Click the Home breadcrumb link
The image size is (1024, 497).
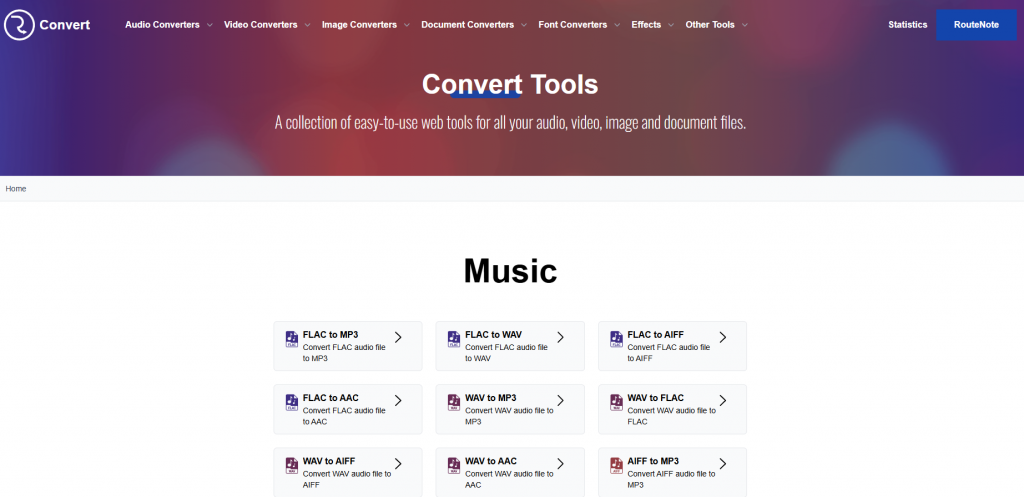pyautogui.click(x=16, y=189)
